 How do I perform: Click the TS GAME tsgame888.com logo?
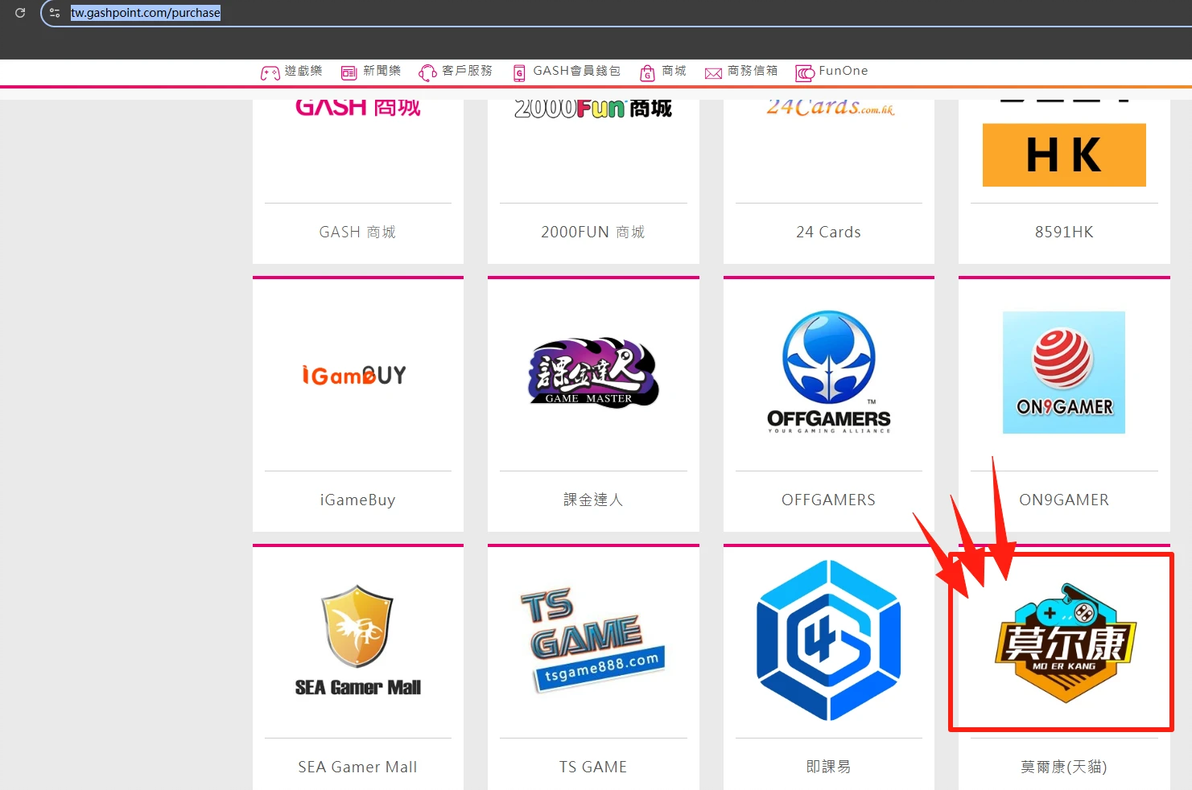[x=593, y=639]
